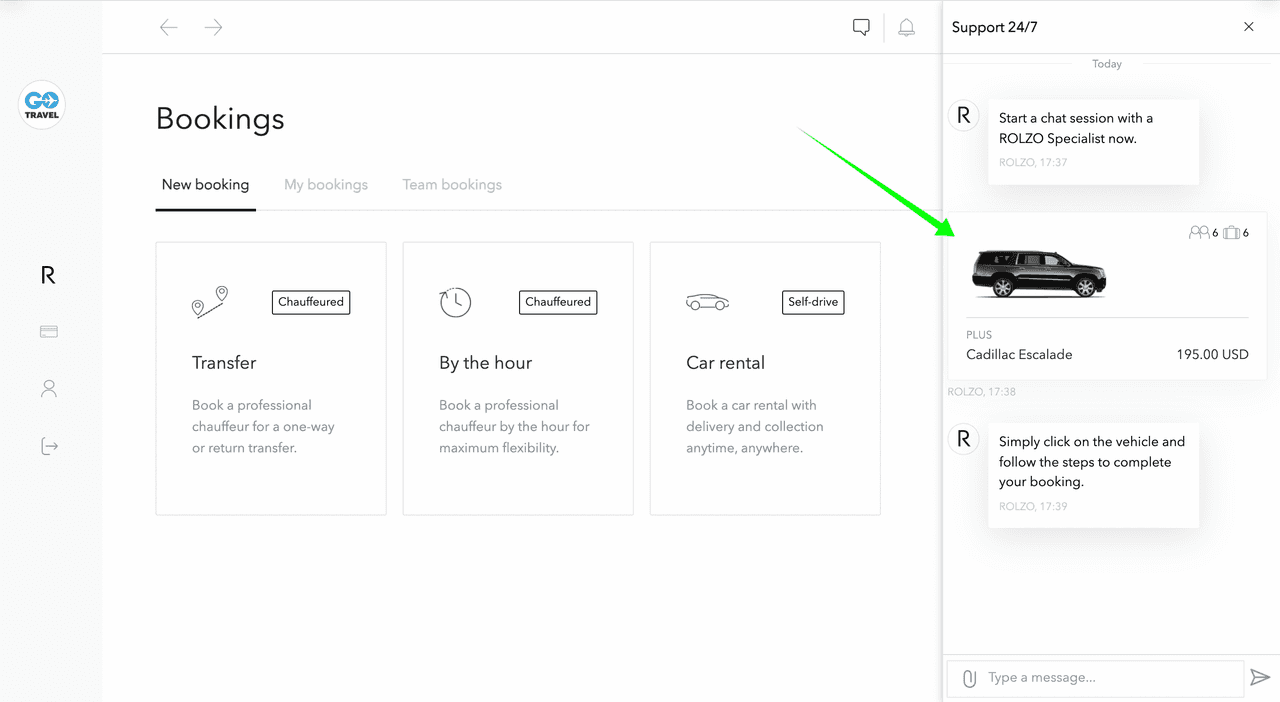Image resolution: width=1280 pixels, height=702 pixels.
Task: Go forward using the right arrow
Action: coord(213,28)
